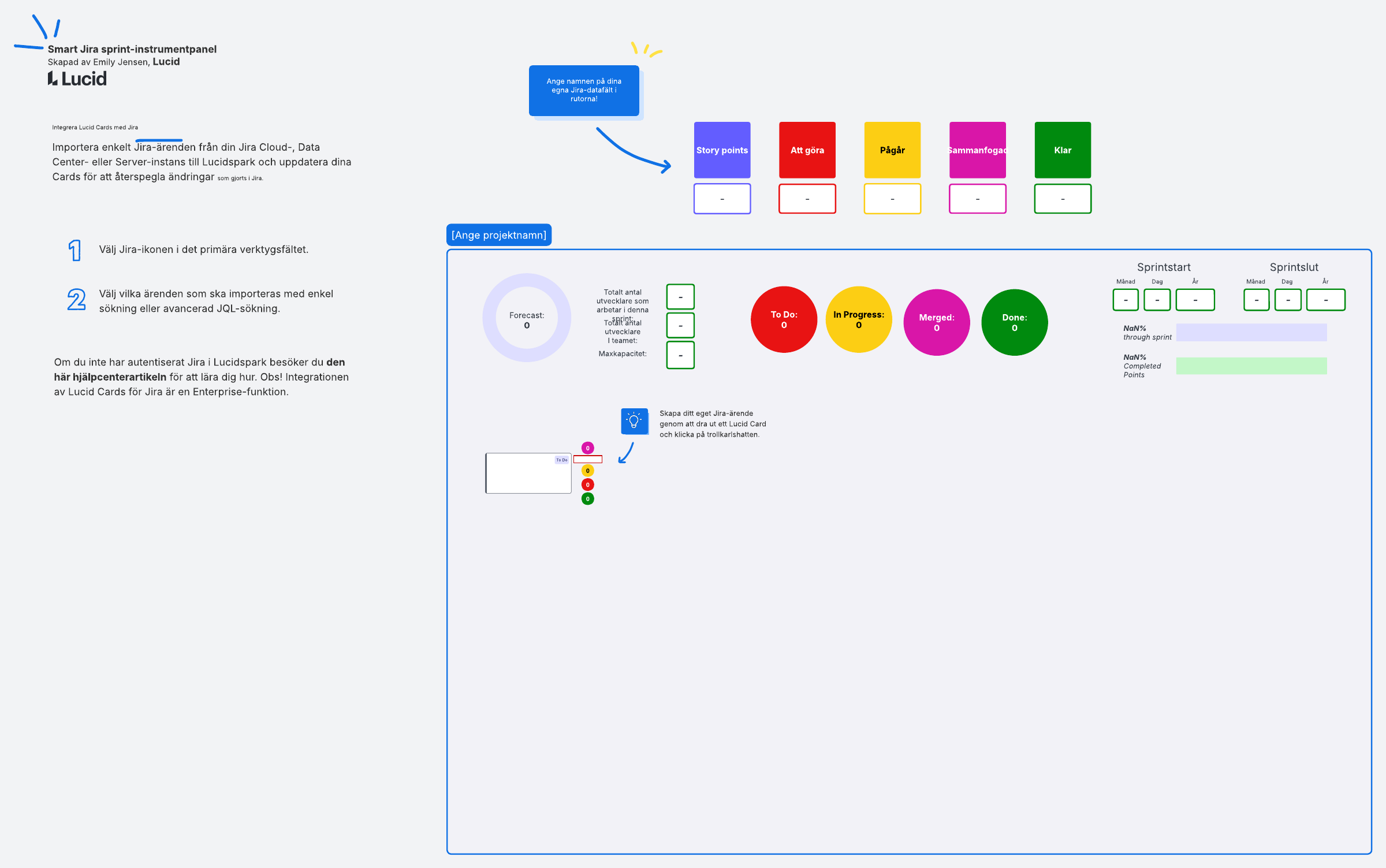Click the field under Att göra
This screenshot has width=1386, height=868.
[x=807, y=199]
